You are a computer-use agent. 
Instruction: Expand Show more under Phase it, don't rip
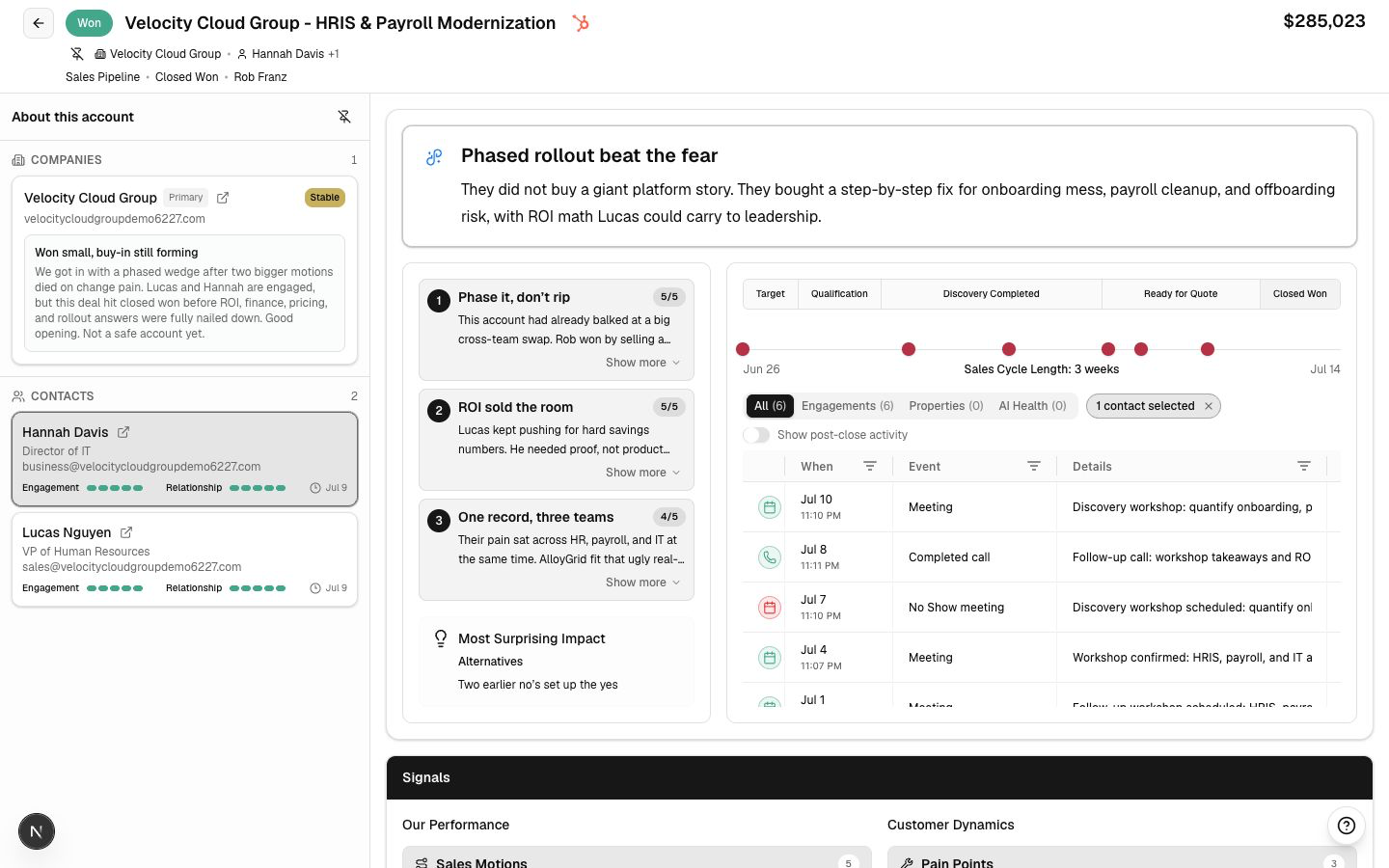point(642,363)
